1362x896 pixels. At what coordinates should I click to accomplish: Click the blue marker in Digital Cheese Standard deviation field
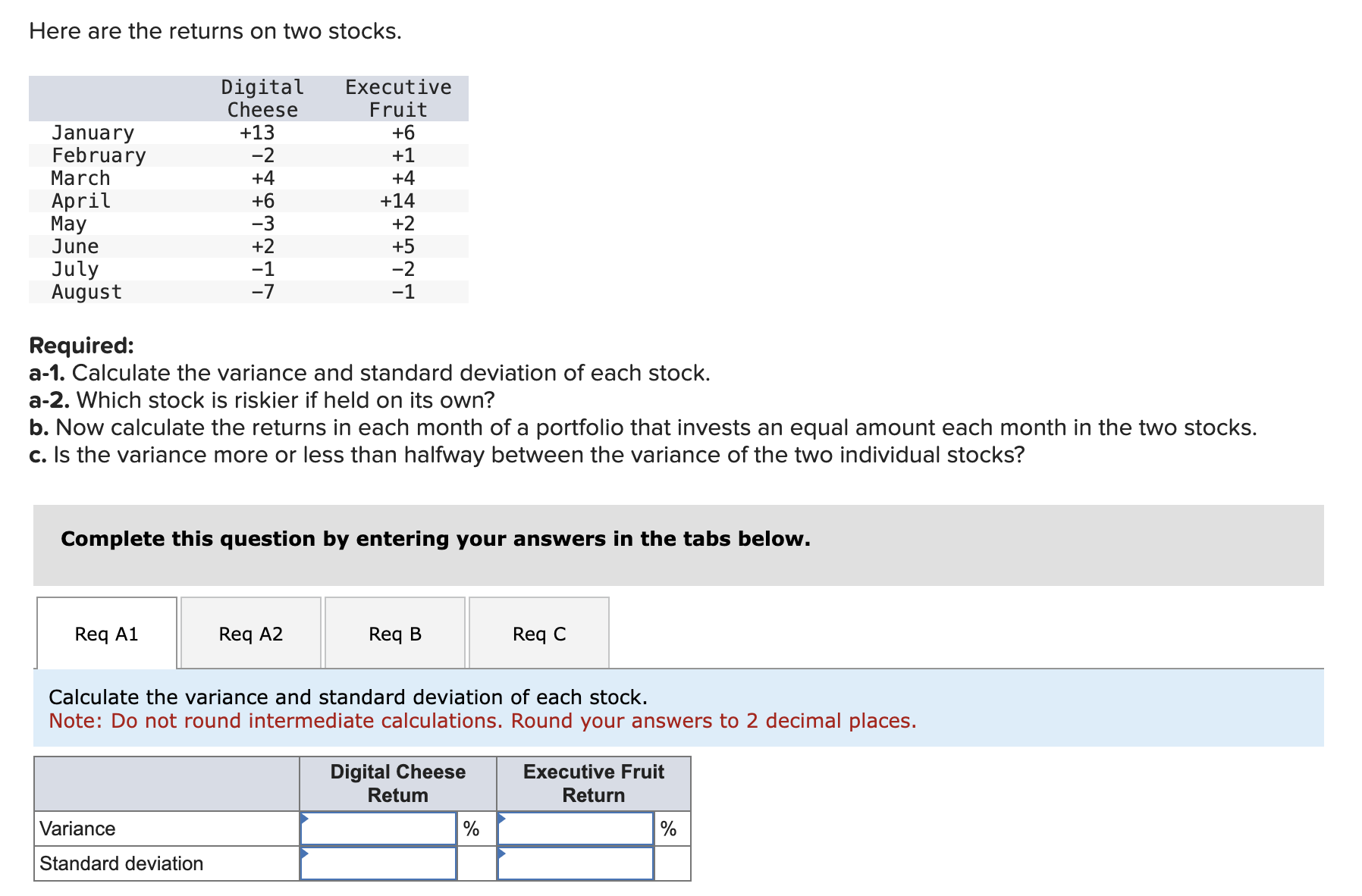tap(306, 855)
